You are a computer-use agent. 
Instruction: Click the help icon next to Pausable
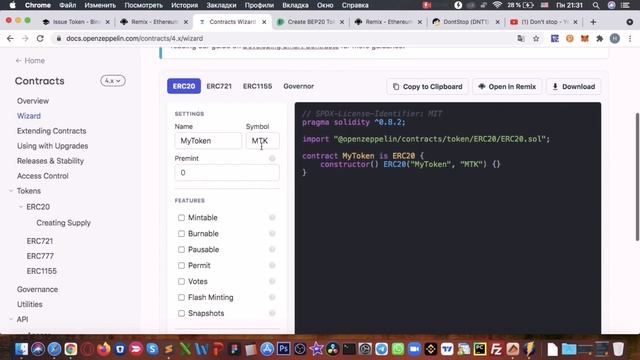pos(272,249)
